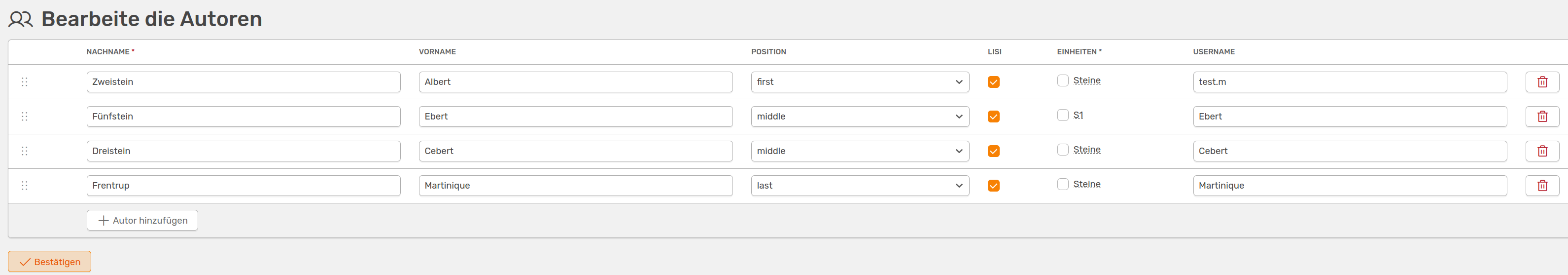Confirm changes with the Bestätigen button

49,262
